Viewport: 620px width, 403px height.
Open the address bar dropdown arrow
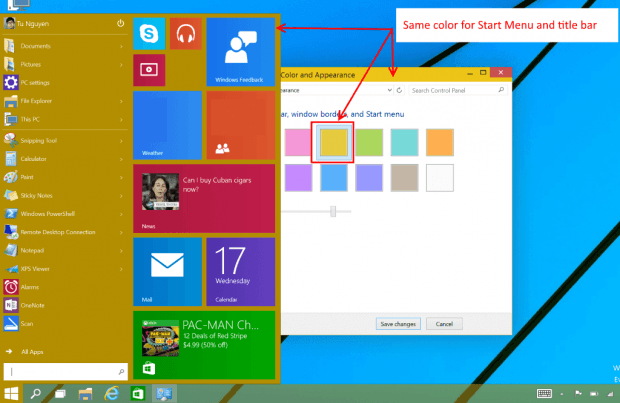[x=389, y=90]
